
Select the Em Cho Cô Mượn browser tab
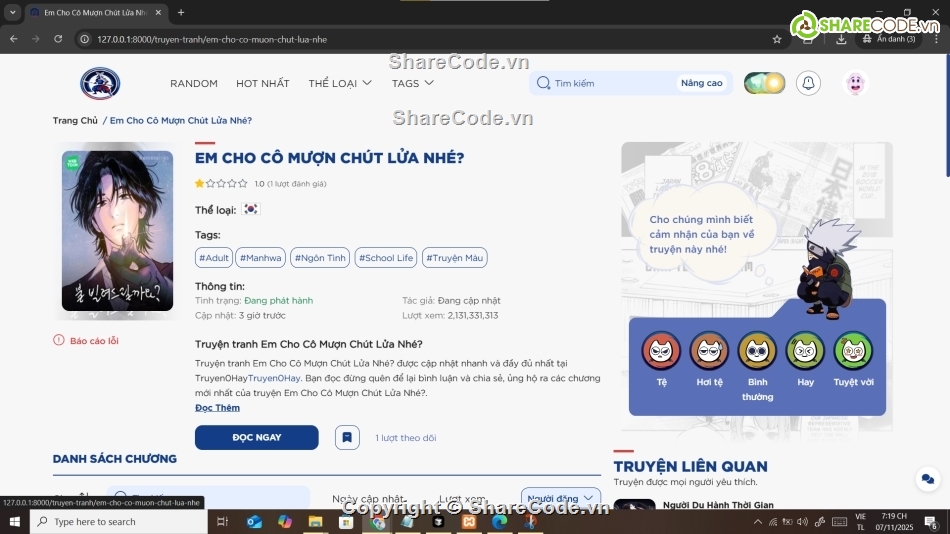pyautogui.click(x=95, y=12)
